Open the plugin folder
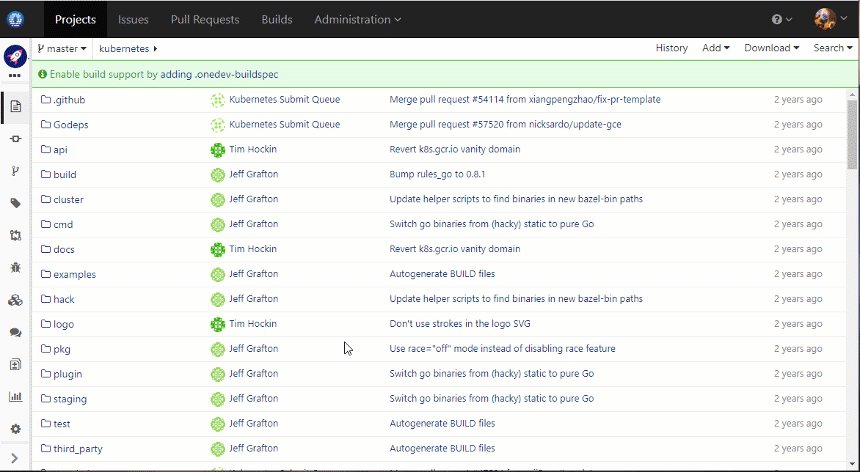860x472 pixels. 67,374
